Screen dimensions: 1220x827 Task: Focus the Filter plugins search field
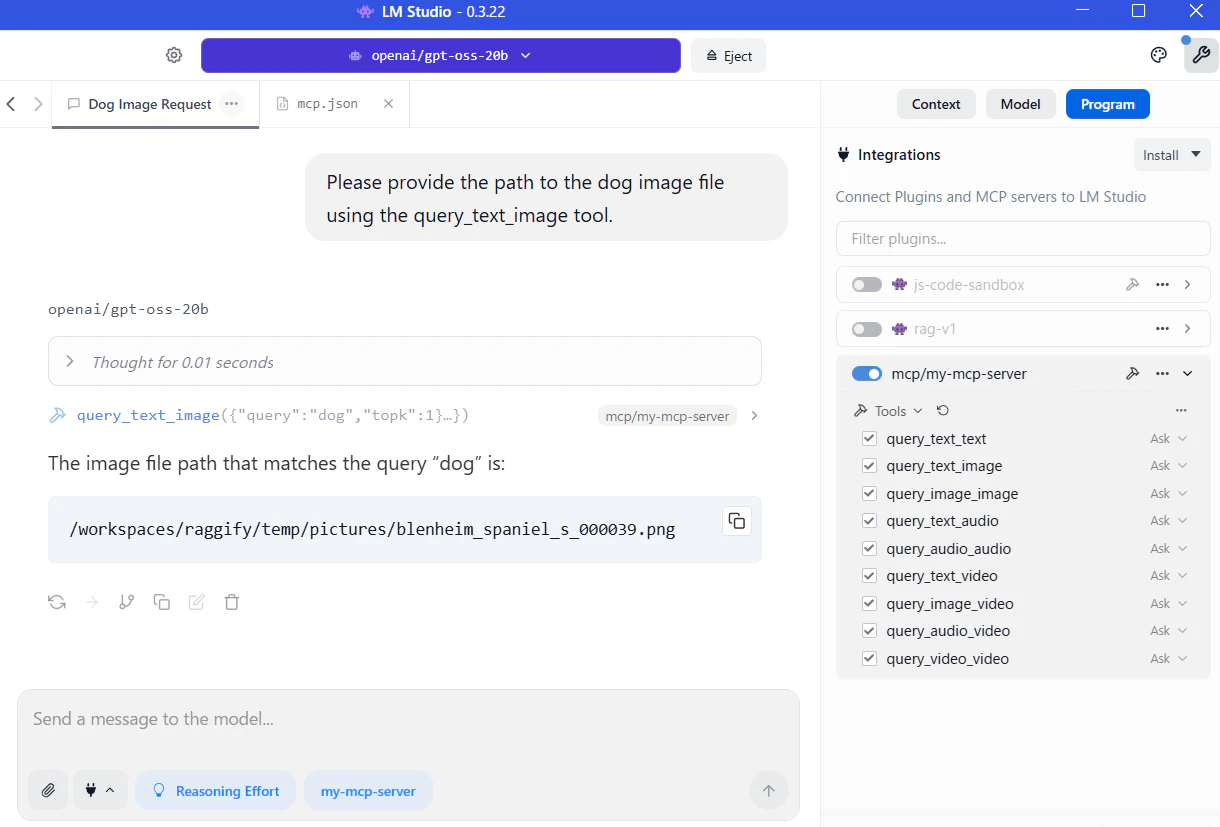[1023, 239]
